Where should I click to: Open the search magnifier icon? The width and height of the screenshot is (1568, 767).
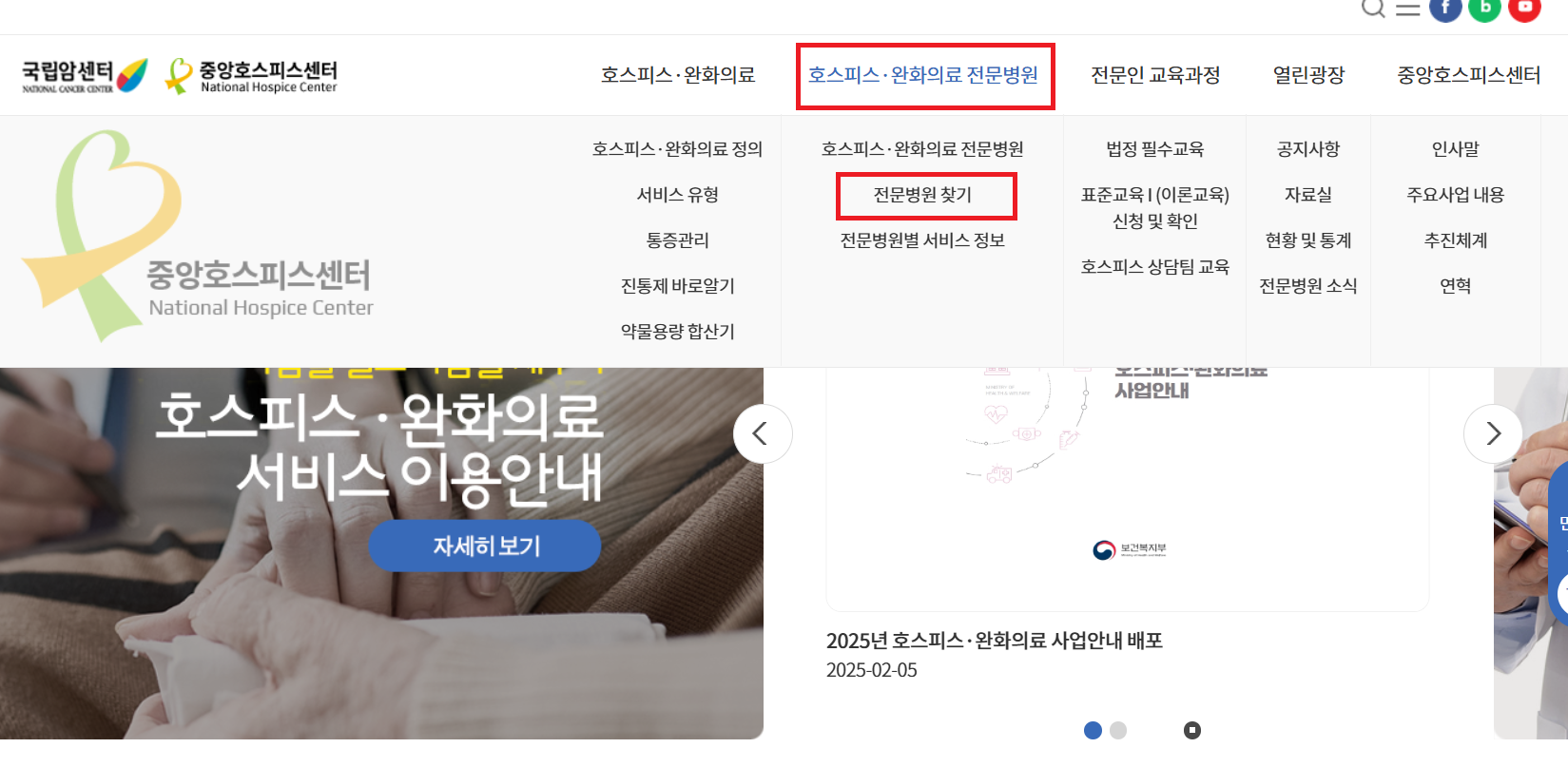coord(1372,8)
